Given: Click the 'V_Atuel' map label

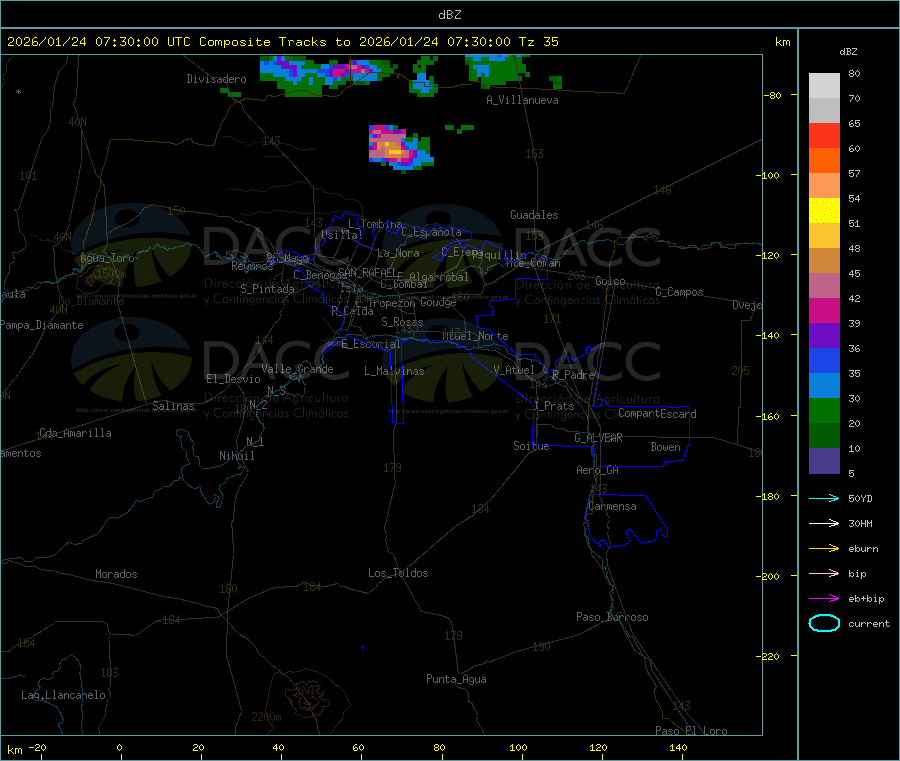Looking at the screenshot, I should (514, 370).
